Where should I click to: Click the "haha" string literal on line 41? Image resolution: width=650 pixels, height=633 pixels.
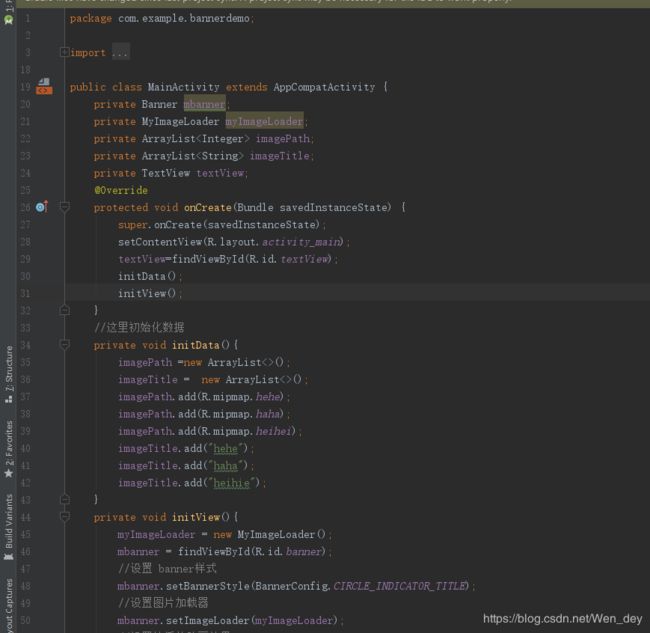[x=226, y=466]
